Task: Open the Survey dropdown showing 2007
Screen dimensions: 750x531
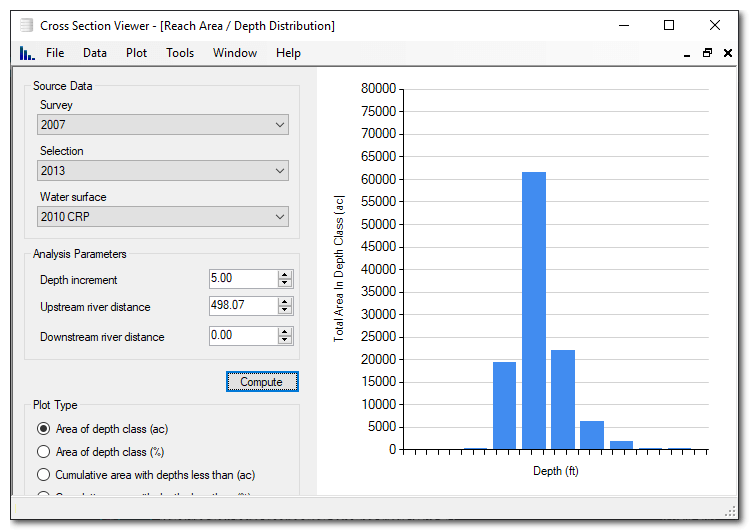Action: point(164,125)
